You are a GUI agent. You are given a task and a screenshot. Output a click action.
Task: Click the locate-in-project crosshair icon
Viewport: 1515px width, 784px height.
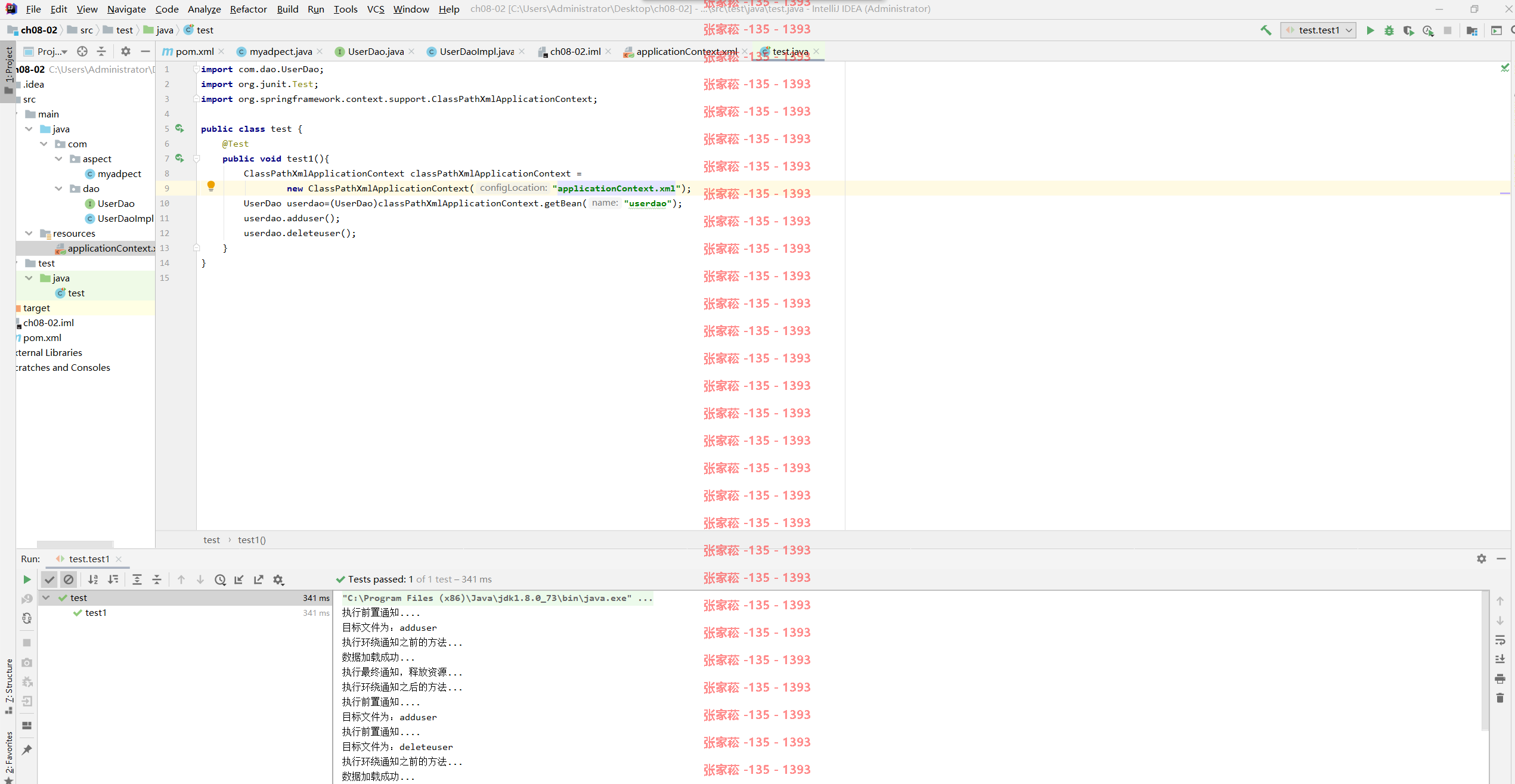click(82, 51)
